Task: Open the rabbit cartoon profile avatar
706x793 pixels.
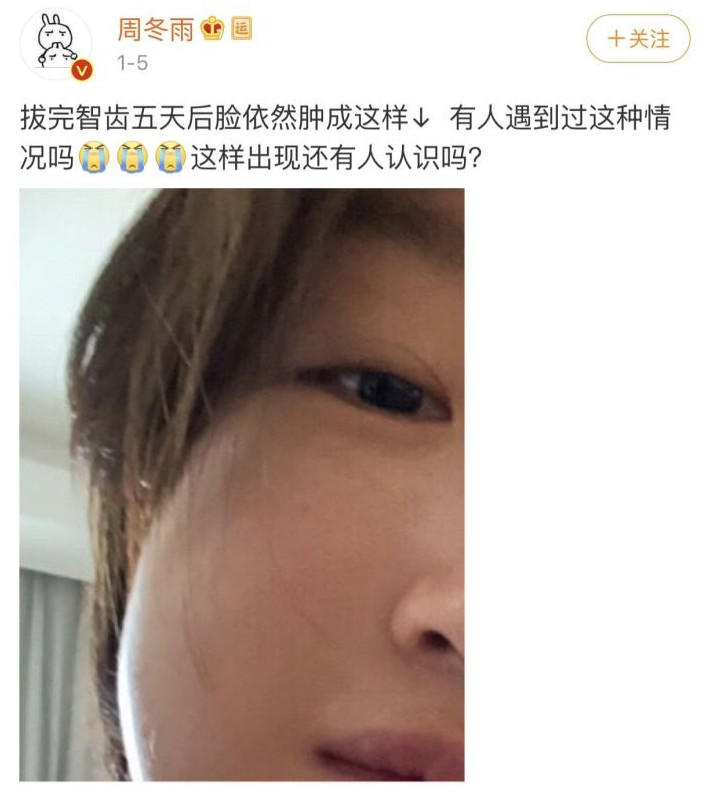Action: pos(56,44)
